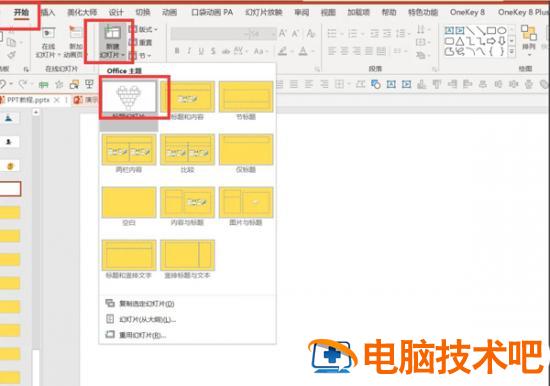Expand the 节 (Section) dropdown
The width and height of the screenshot is (550, 386).
pyautogui.click(x=140, y=55)
